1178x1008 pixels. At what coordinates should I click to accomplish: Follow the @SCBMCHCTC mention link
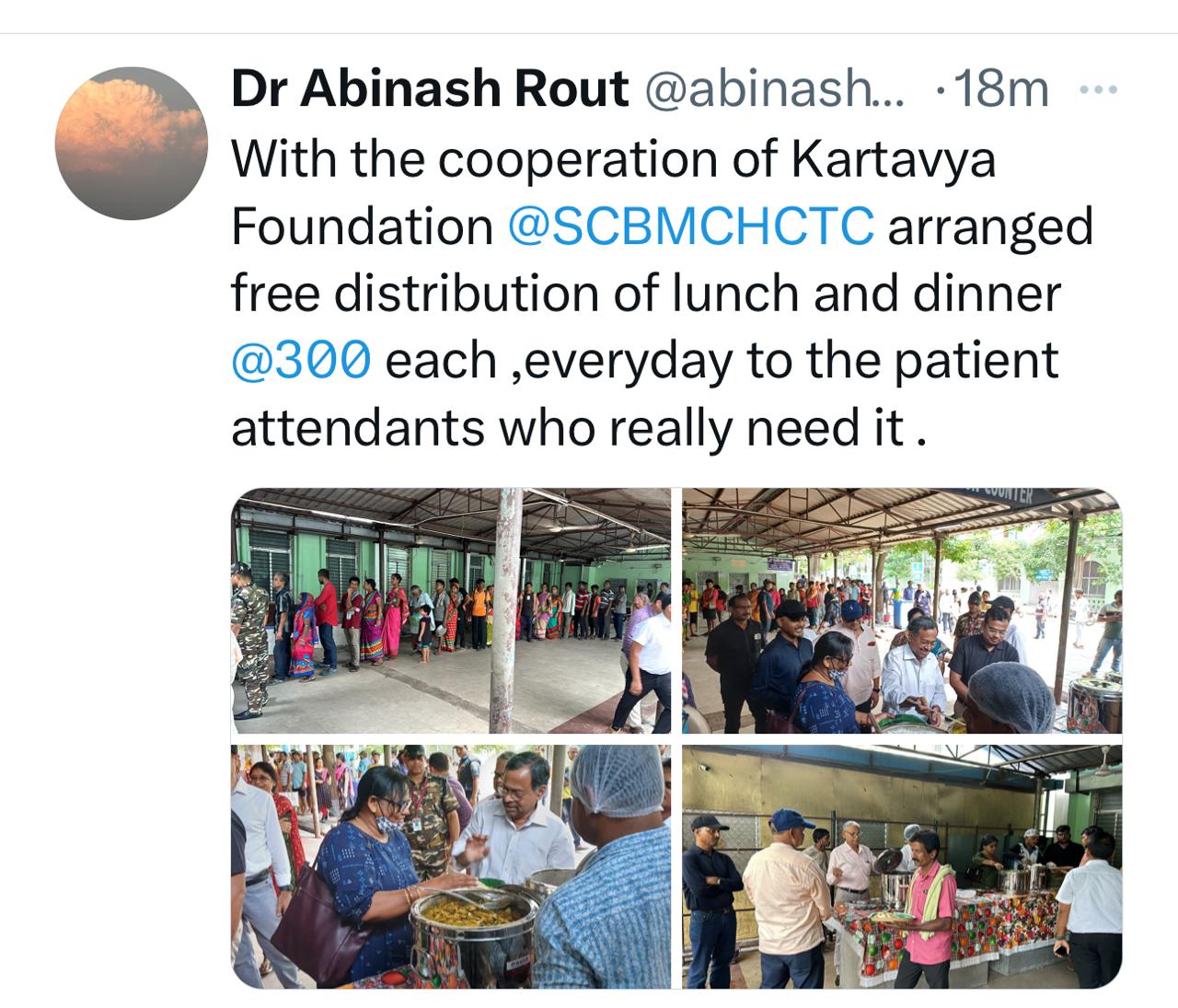690,226
